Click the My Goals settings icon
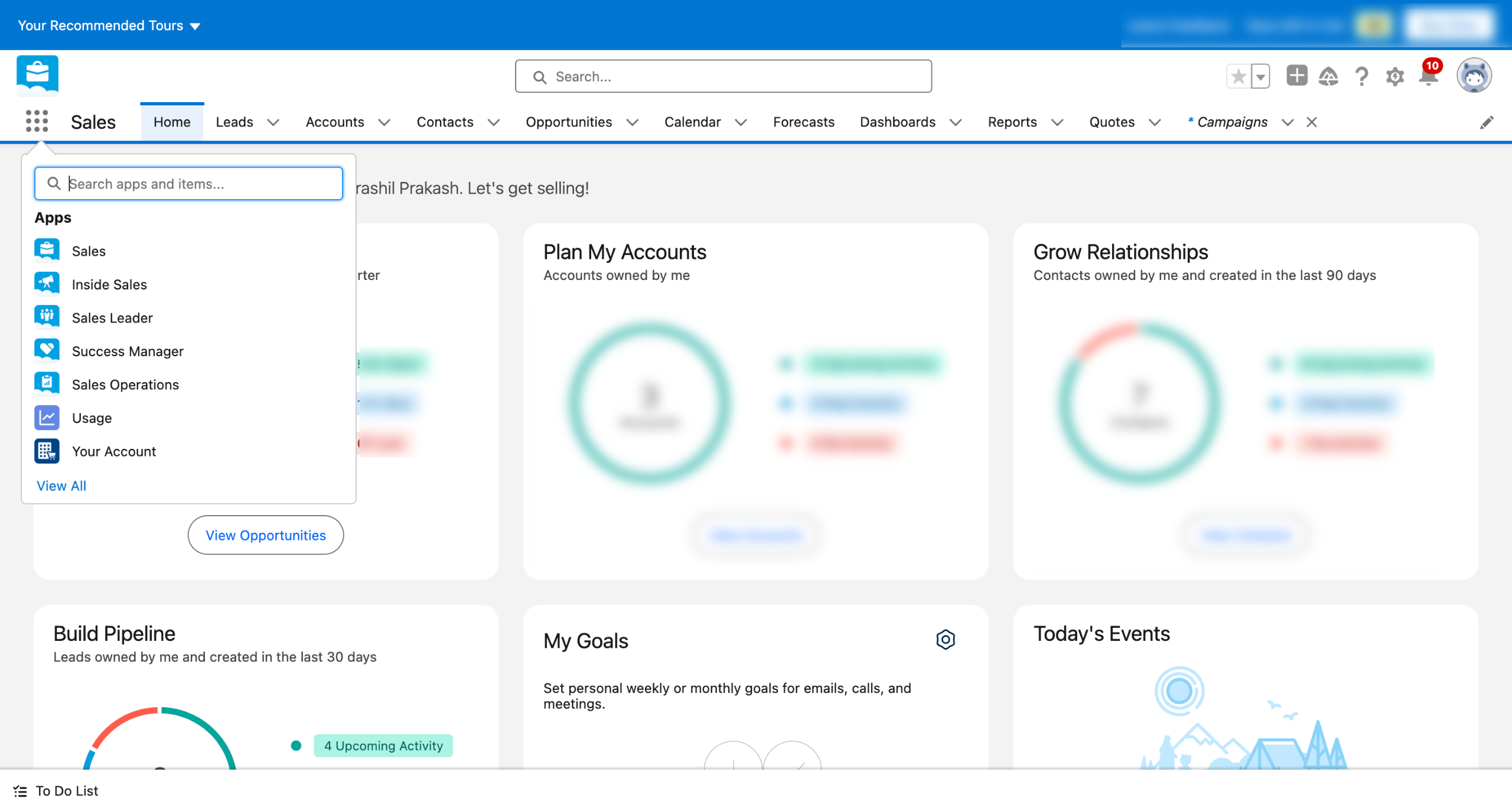This screenshot has width=1512, height=811. coord(945,640)
